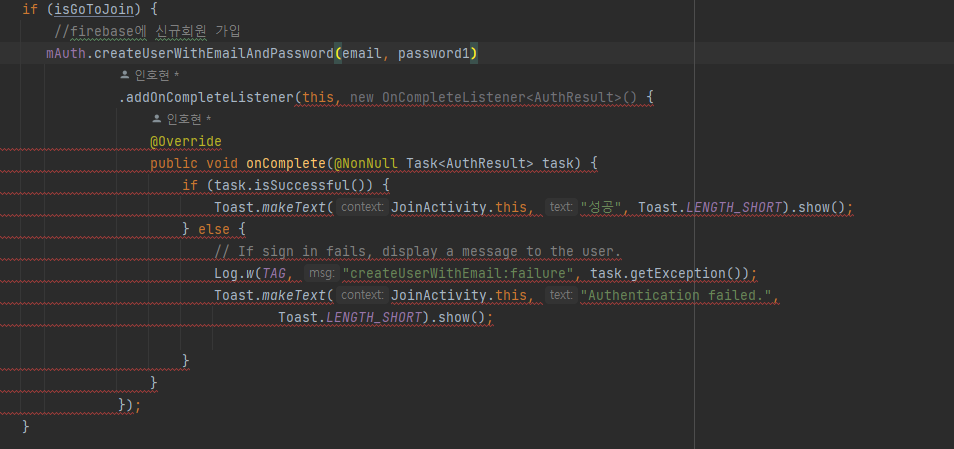
Task: Click the isGoToJoin variable in the if condition
Action: pos(94,10)
